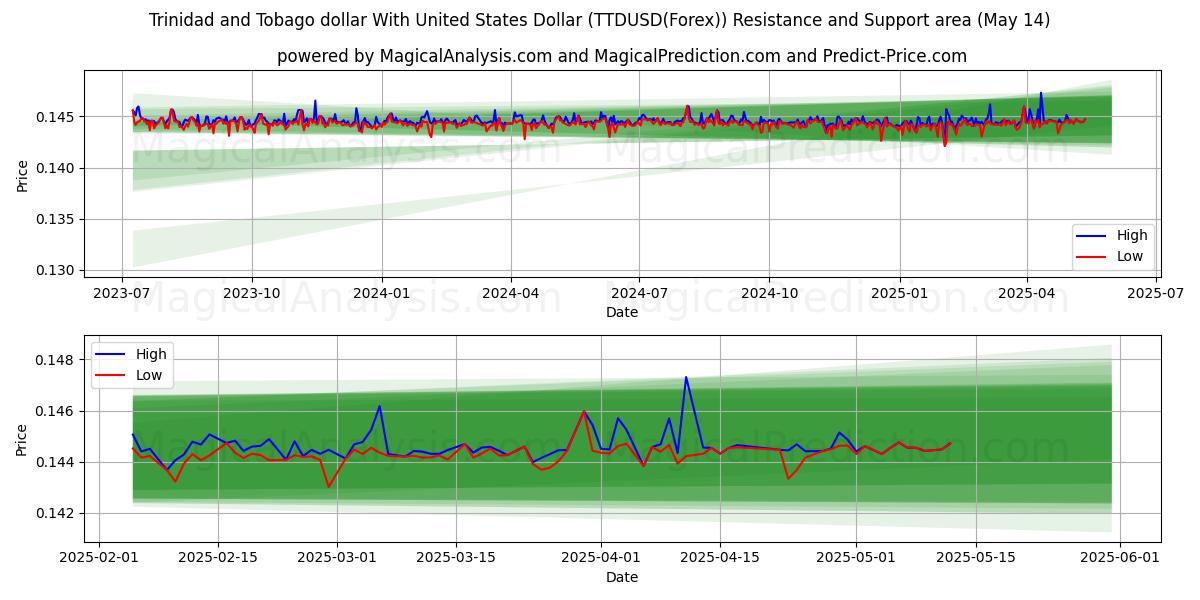Click the 2025-04-15 date tick label
This screenshot has height=600, width=1200.
click(x=720, y=558)
